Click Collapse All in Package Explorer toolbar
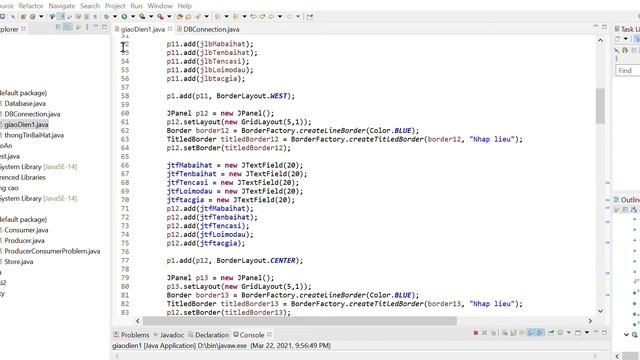640x360 pixels. coord(58,27)
